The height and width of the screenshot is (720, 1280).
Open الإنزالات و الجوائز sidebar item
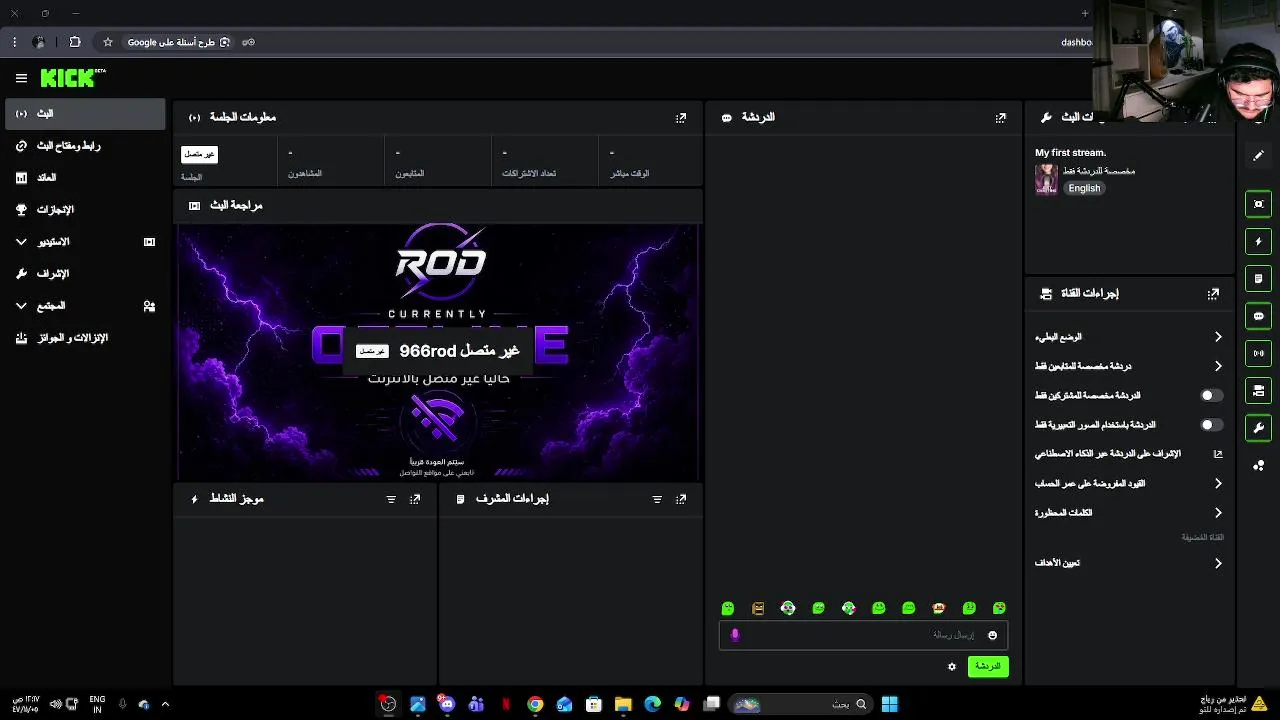click(85, 338)
